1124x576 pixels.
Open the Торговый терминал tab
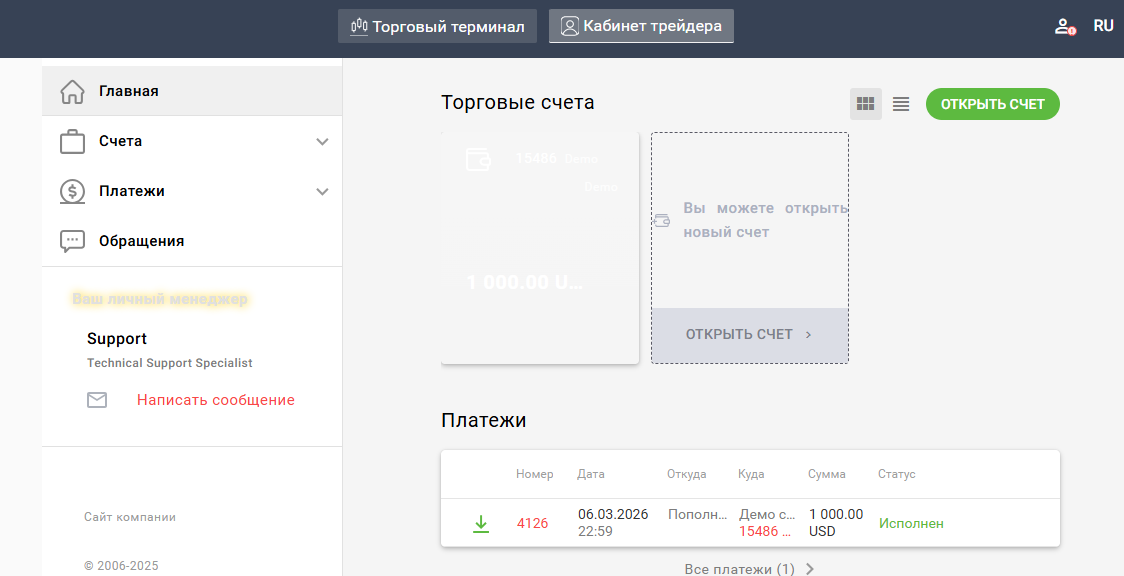[x=437, y=27]
